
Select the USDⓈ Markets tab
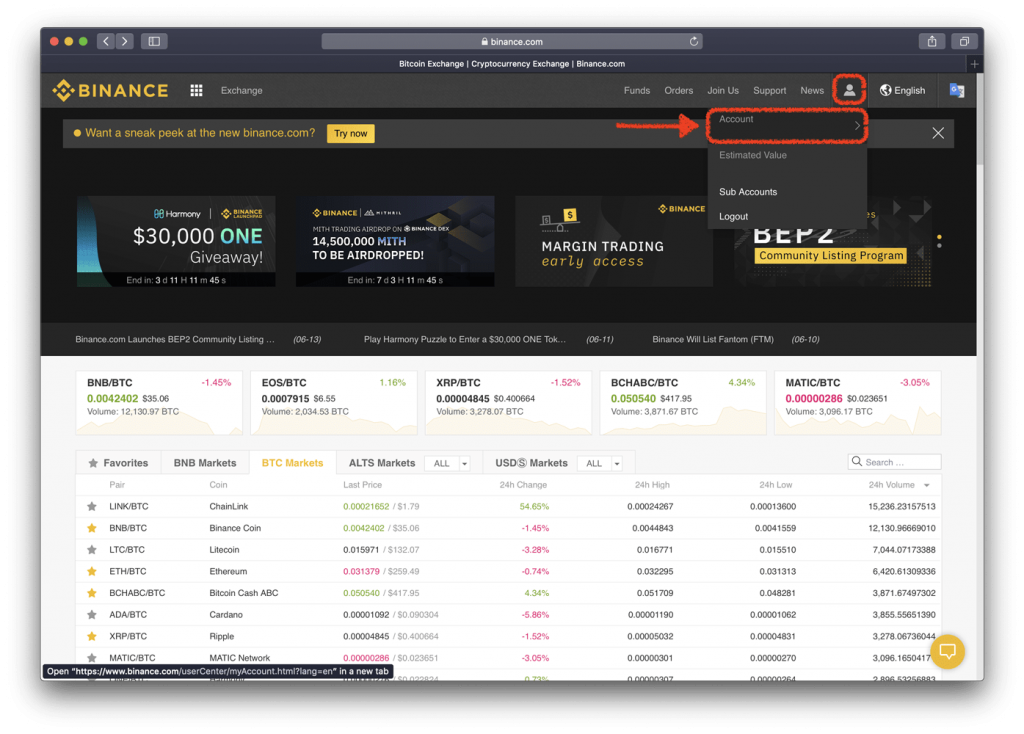[x=531, y=463]
